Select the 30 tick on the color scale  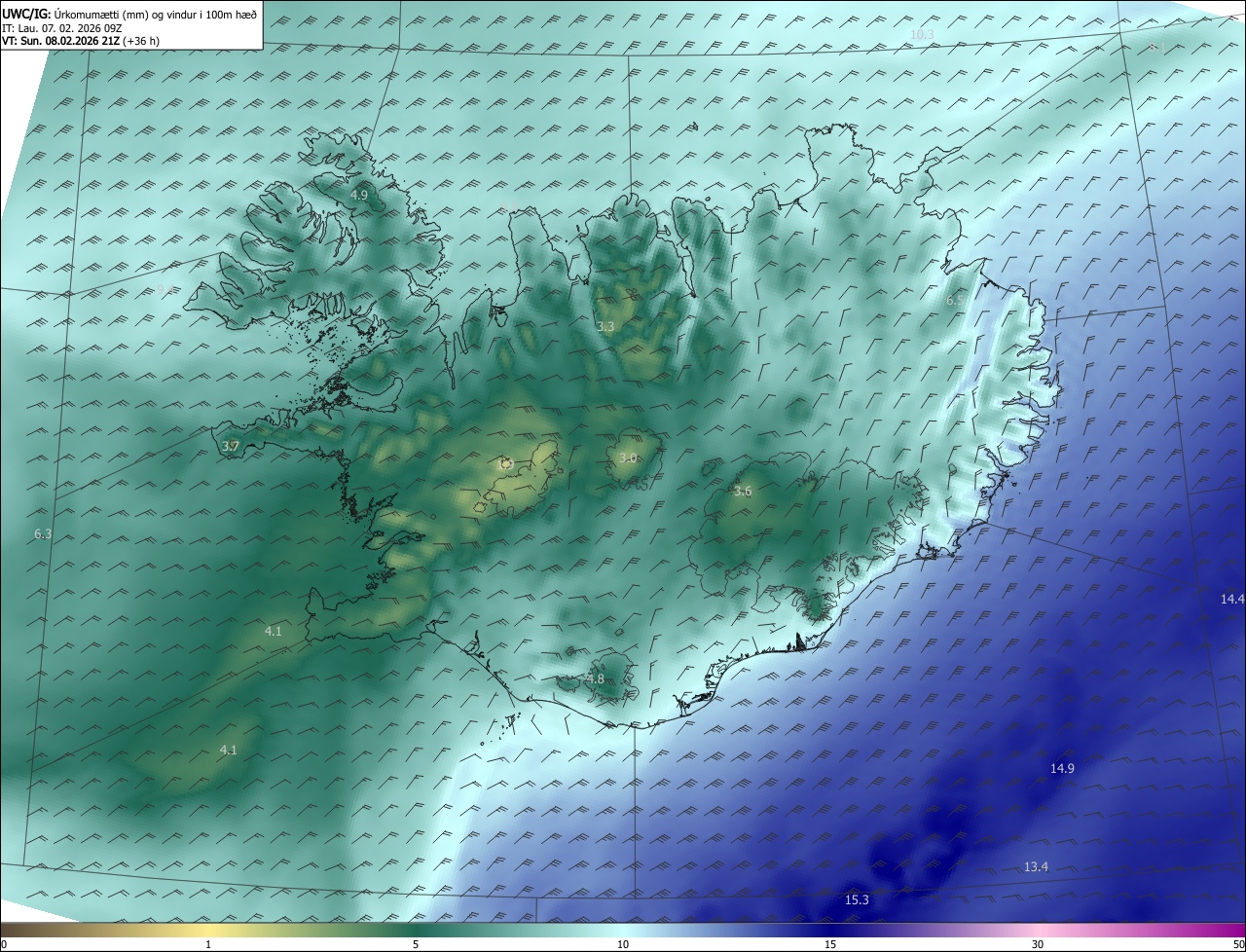coord(1038,944)
